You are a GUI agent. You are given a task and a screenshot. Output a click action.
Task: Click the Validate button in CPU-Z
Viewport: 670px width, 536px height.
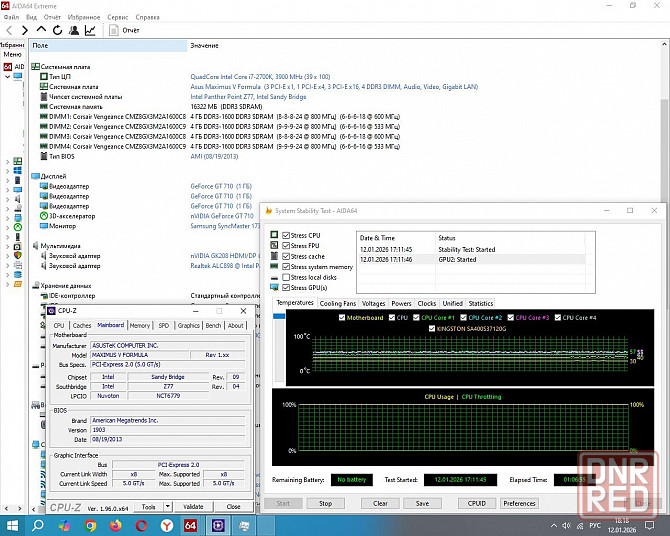pyautogui.click(x=194, y=507)
